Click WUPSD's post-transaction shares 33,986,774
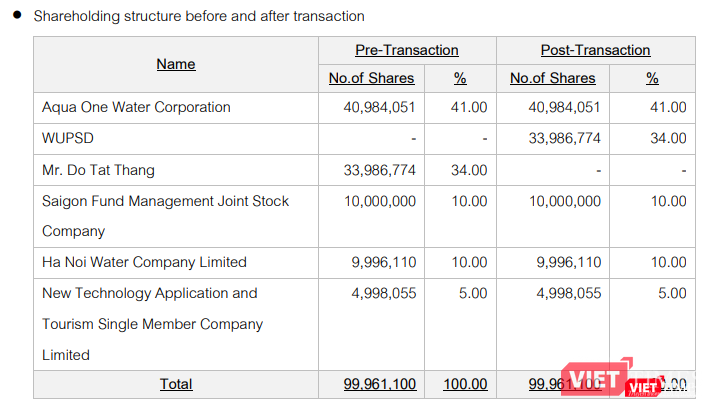Viewport: 714px width, 408px height. 565,138
